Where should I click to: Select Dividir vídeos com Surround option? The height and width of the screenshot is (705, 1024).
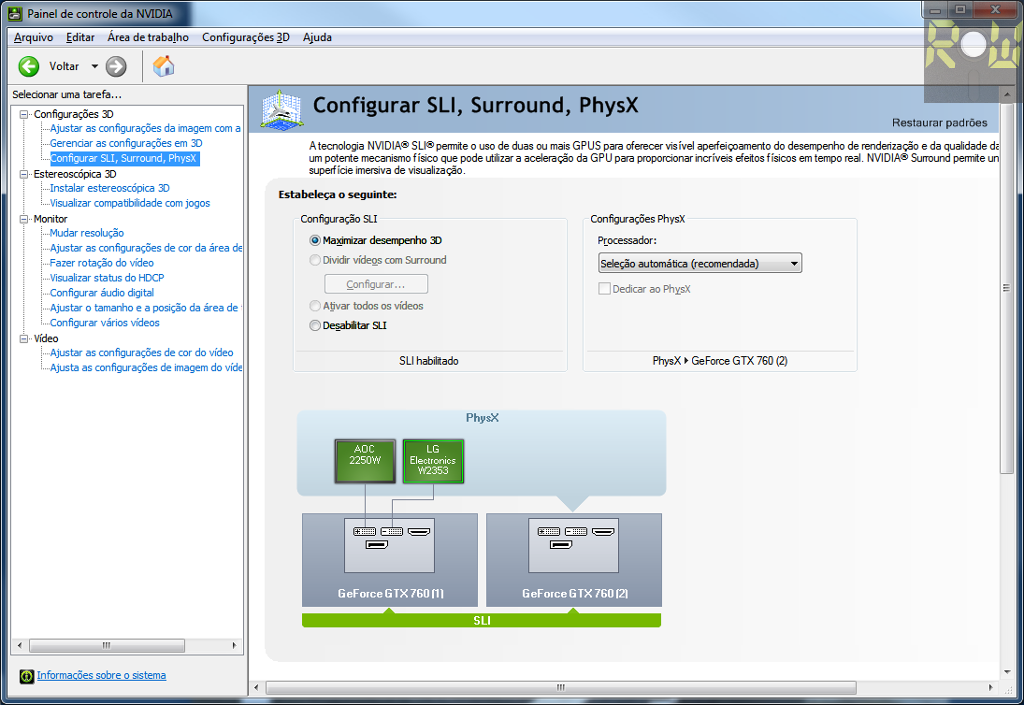pos(315,260)
